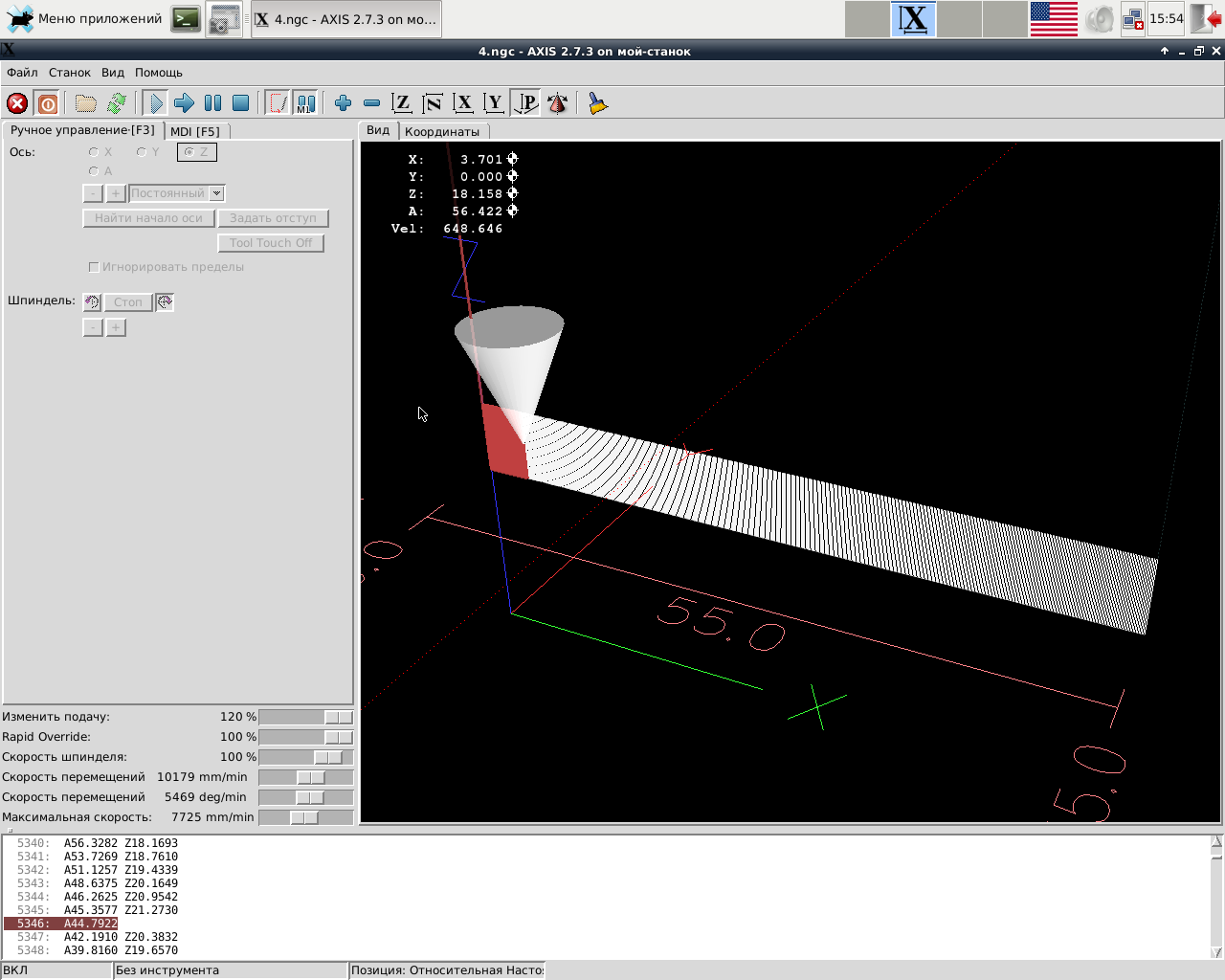Viewport: 1225px width, 980px height.
Task: Toggle the machine power button
Action: [x=47, y=103]
